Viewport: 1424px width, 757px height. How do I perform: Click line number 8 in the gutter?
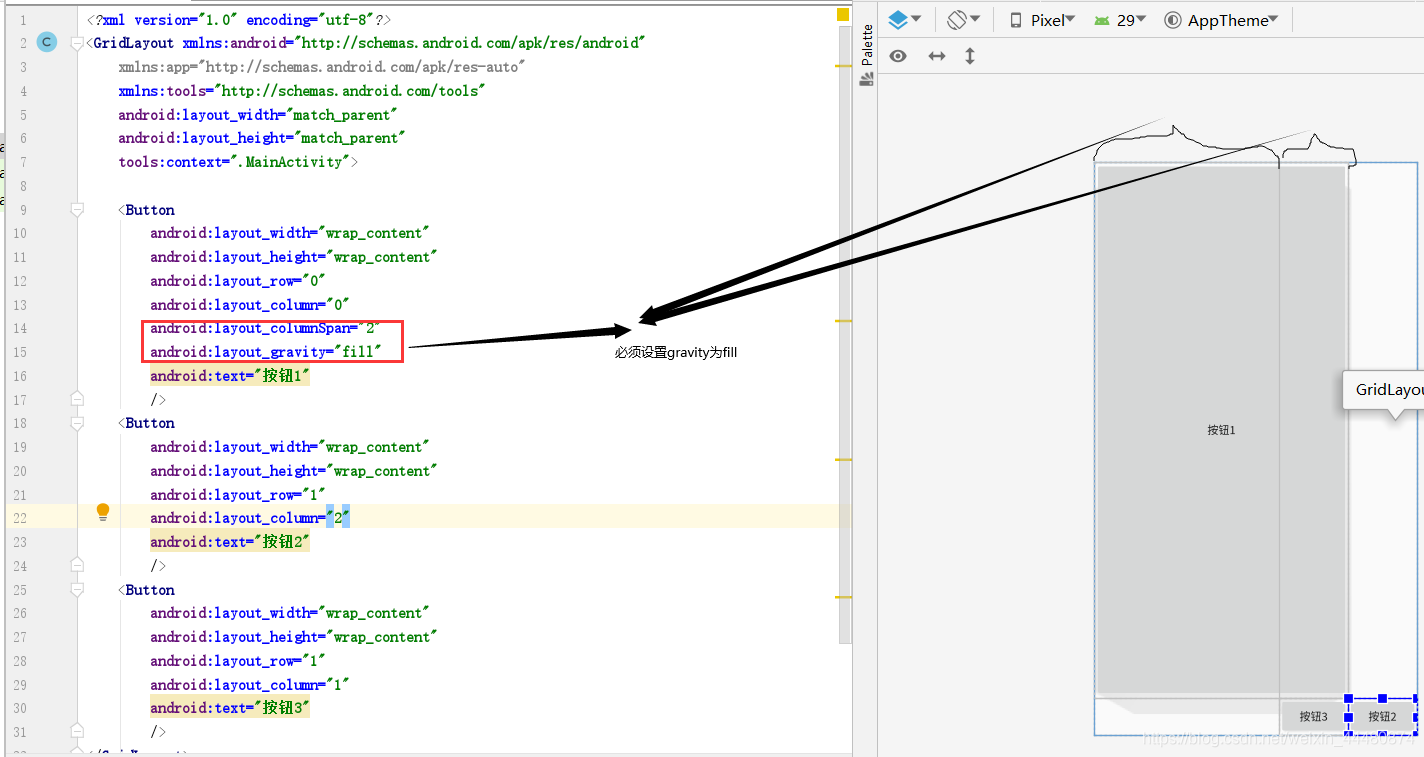click(x=23, y=186)
